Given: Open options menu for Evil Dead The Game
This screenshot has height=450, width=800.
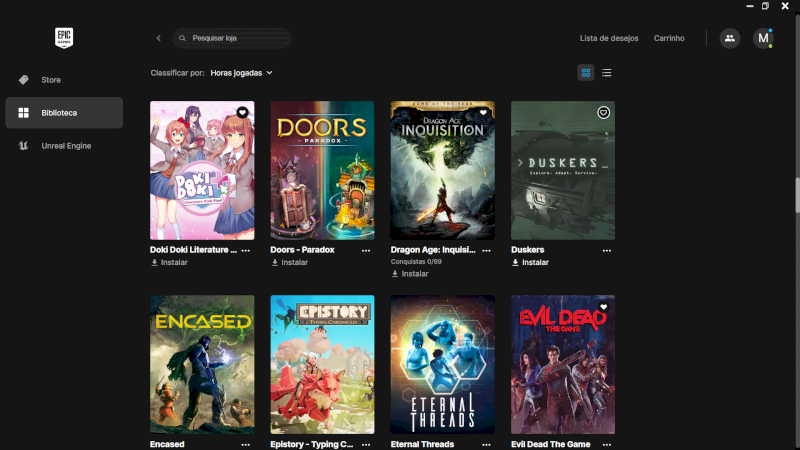Looking at the screenshot, I should point(607,445).
